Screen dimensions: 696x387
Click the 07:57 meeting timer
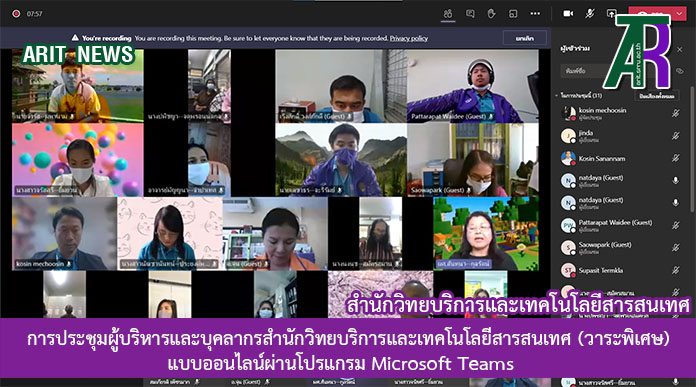(34, 14)
